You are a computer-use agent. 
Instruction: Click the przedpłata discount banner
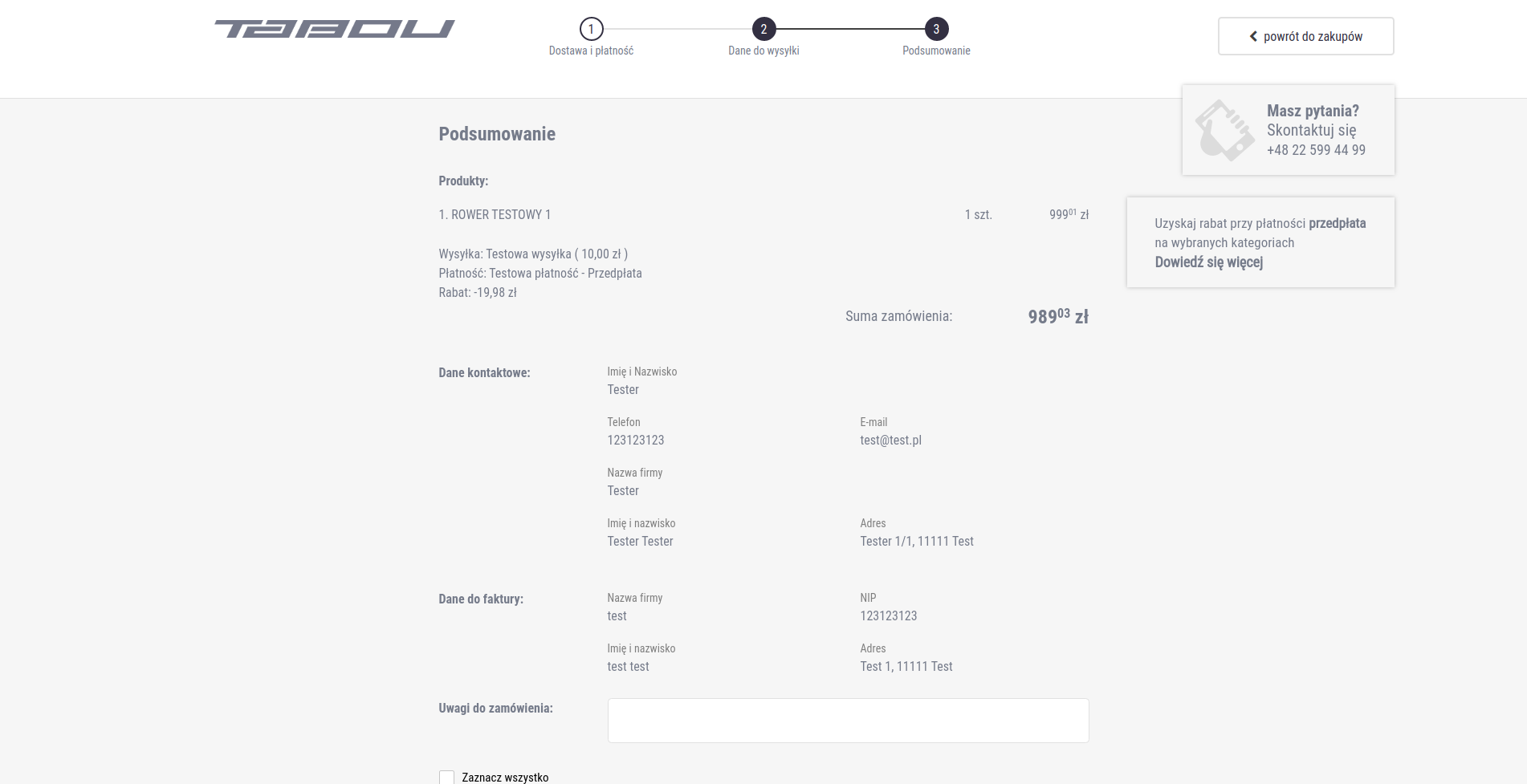click(x=1260, y=242)
